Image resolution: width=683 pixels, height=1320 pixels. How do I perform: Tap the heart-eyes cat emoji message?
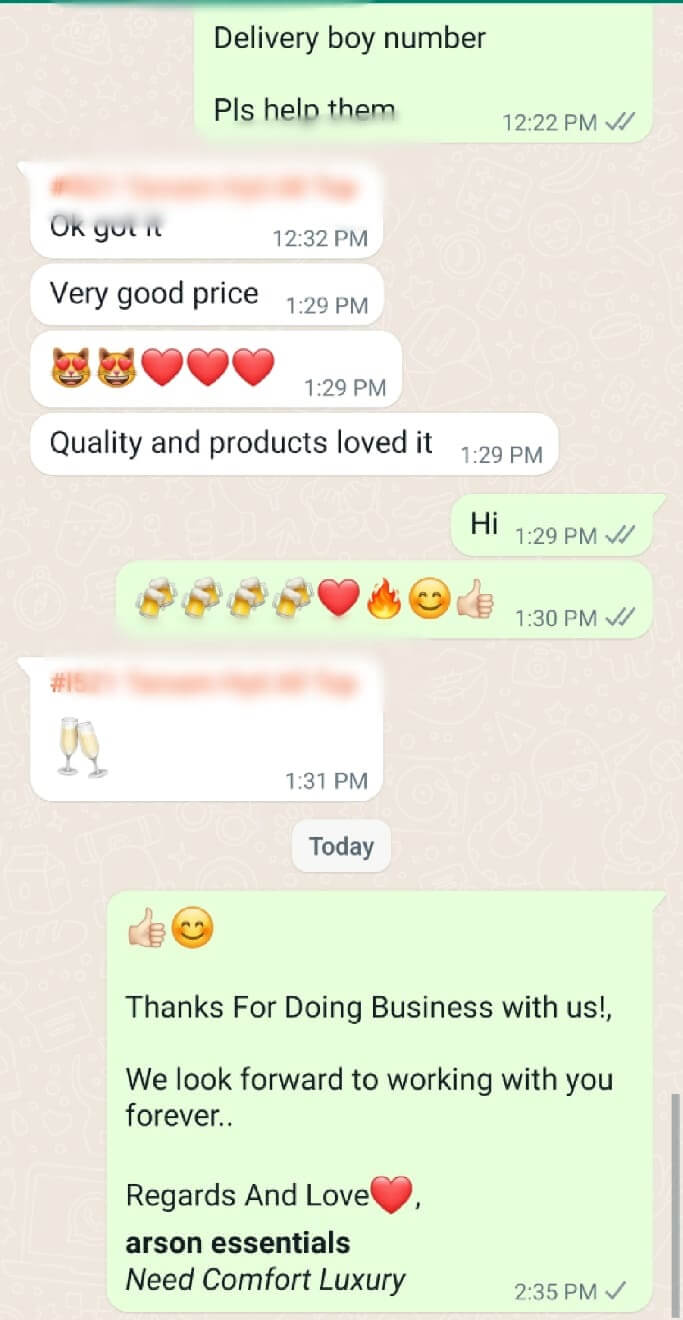(216, 370)
